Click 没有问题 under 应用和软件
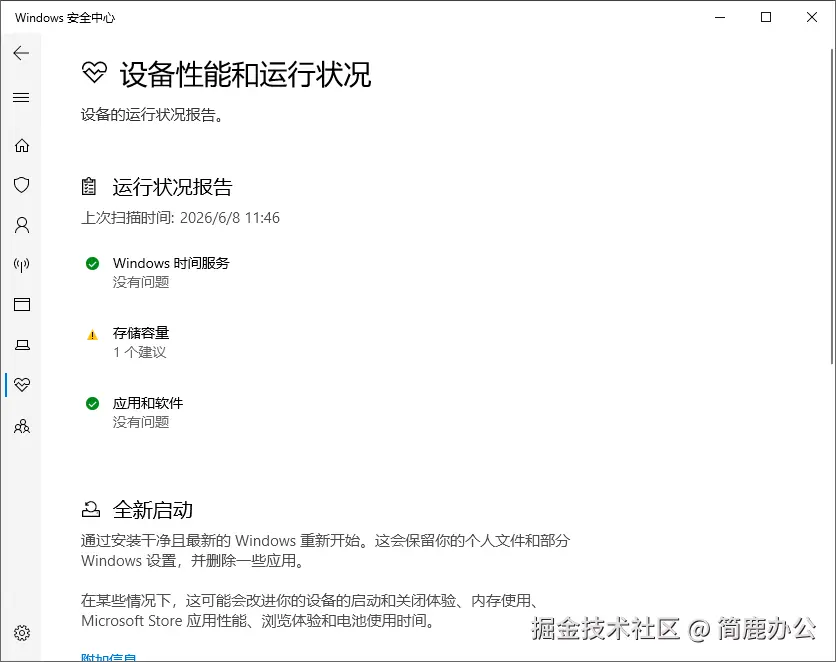836x662 pixels. 141,422
